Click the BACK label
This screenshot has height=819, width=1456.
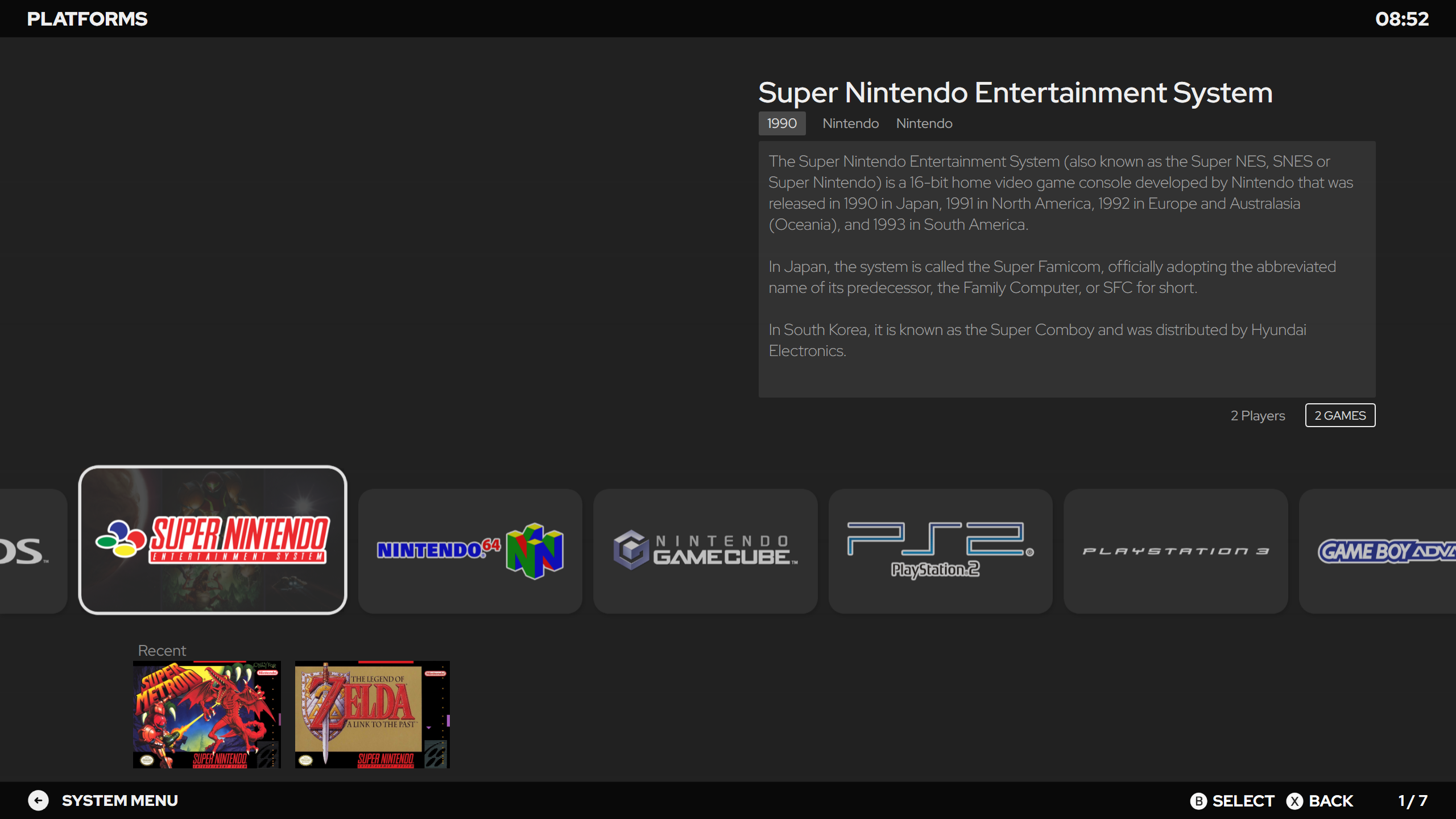coord(1331,801)
